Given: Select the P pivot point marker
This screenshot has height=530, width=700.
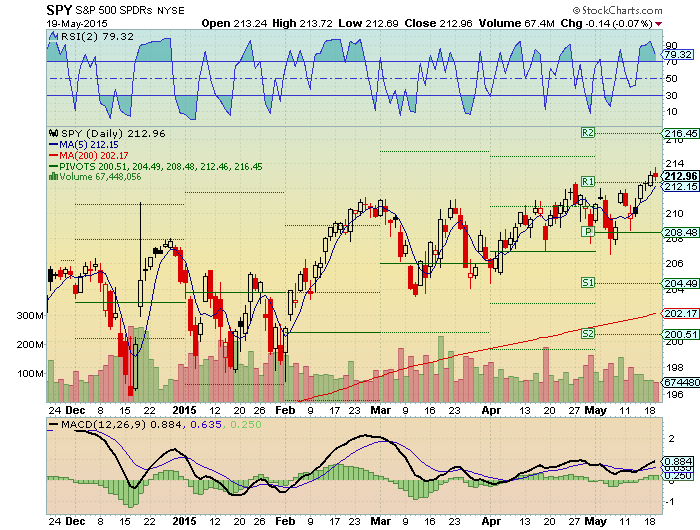Looking at the screenshot, I should pos(588,231).
